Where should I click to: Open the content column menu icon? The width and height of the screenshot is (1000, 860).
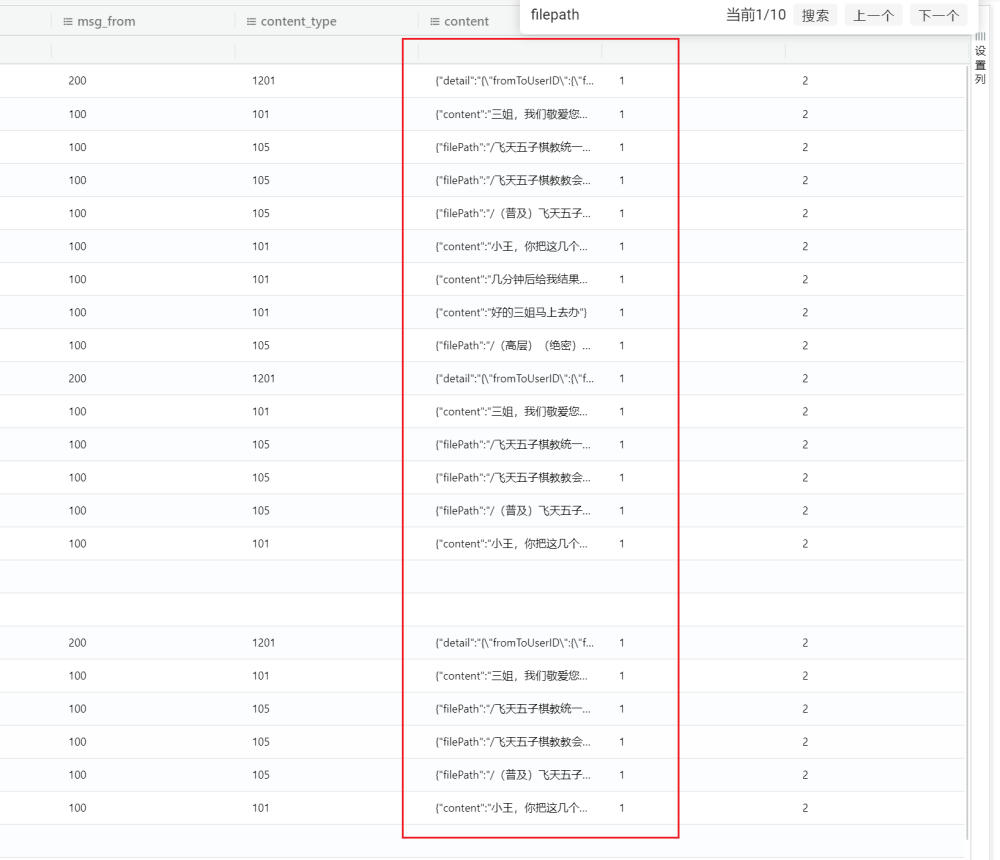[x=435, y=21]
